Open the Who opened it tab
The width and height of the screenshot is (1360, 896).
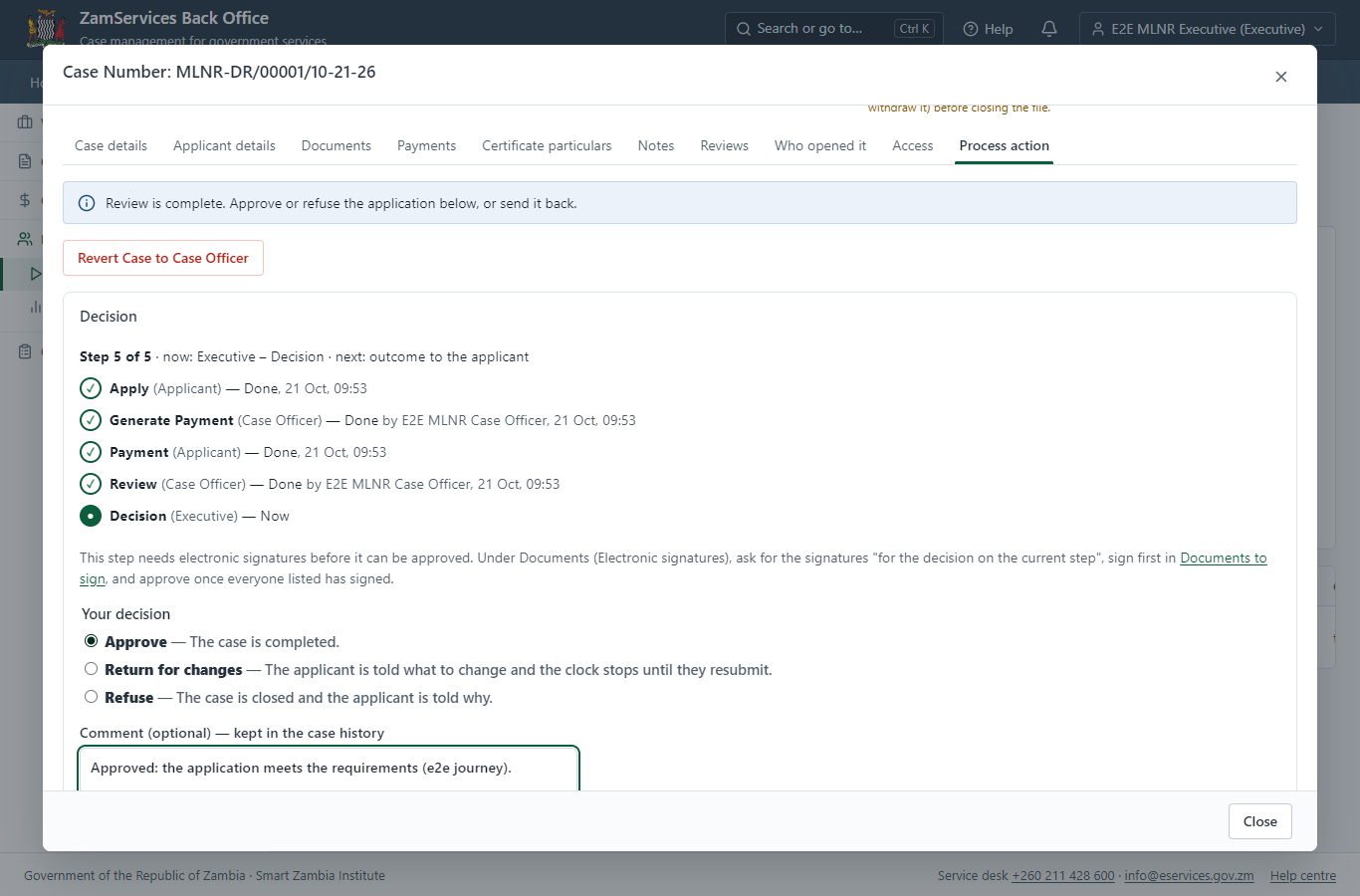(820, 145)
